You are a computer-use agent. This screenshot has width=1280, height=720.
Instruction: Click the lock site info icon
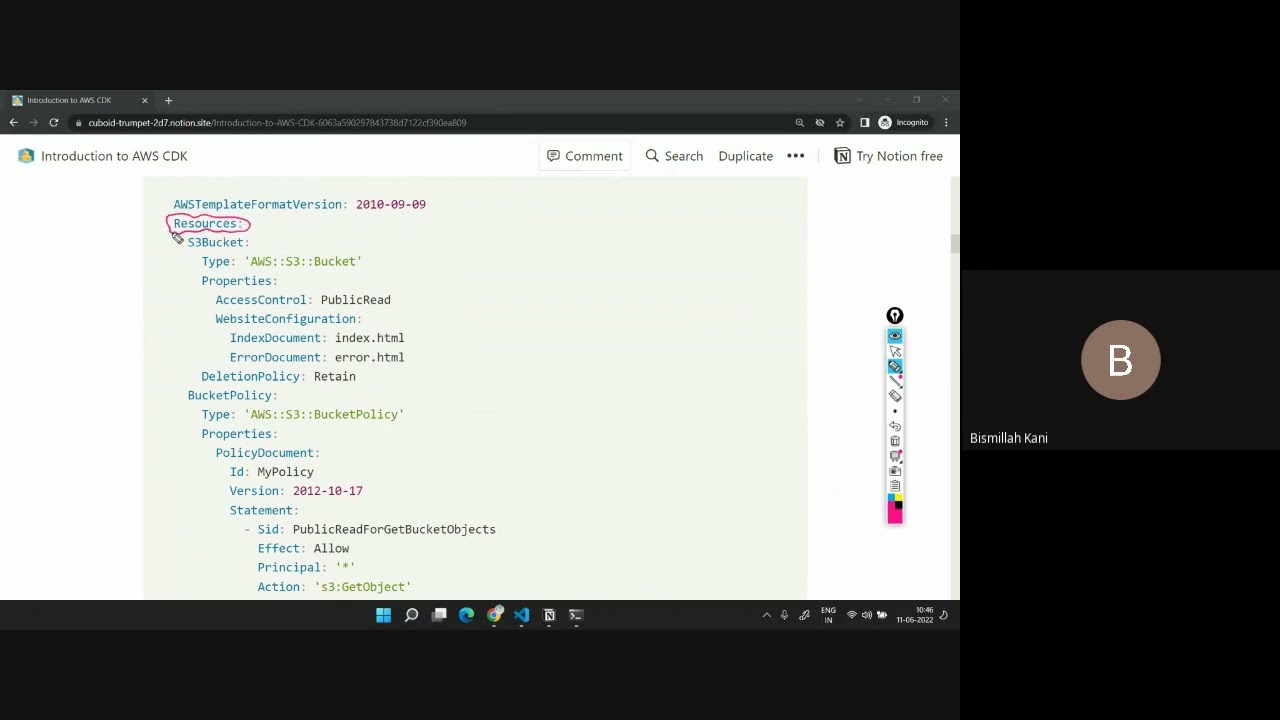point(79,123)
